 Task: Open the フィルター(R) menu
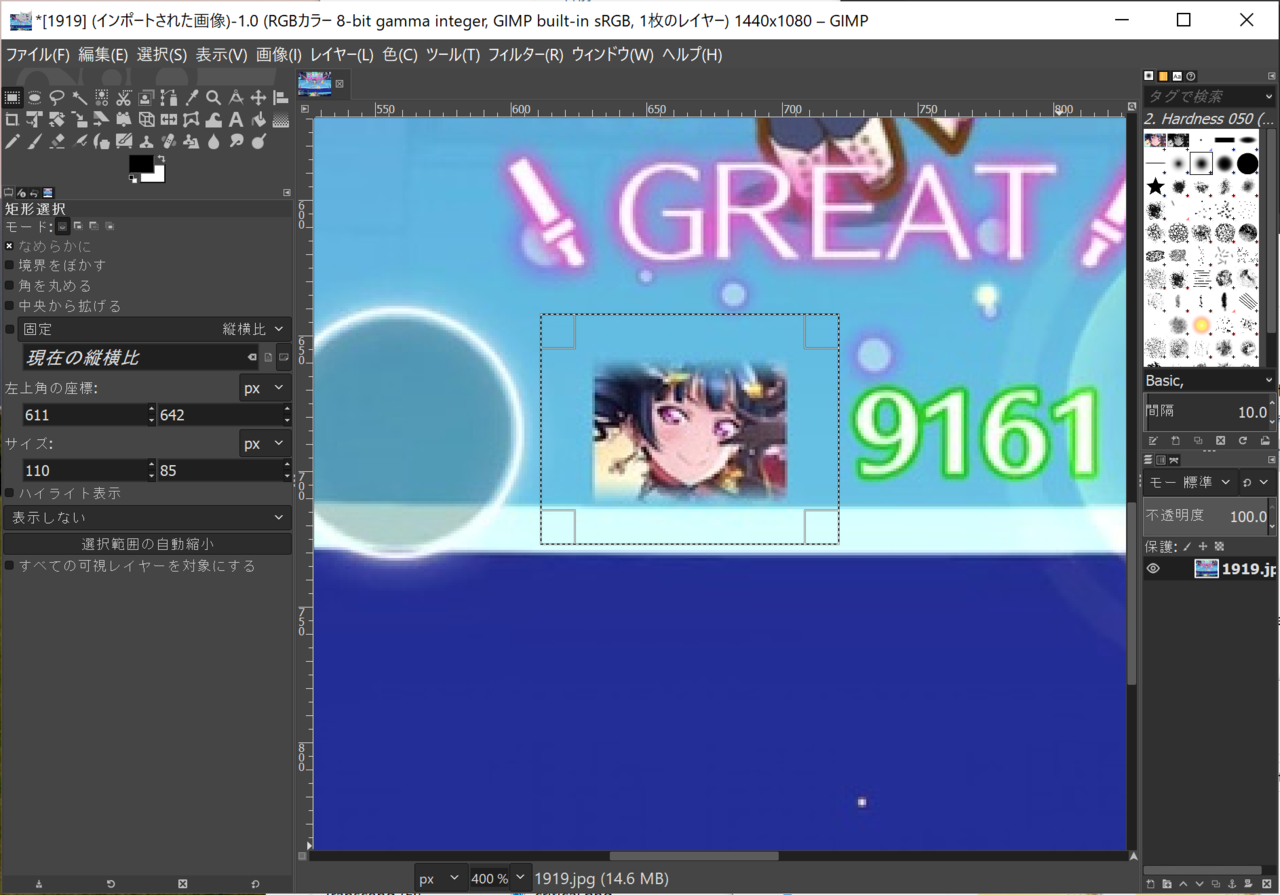coord(525,55)
